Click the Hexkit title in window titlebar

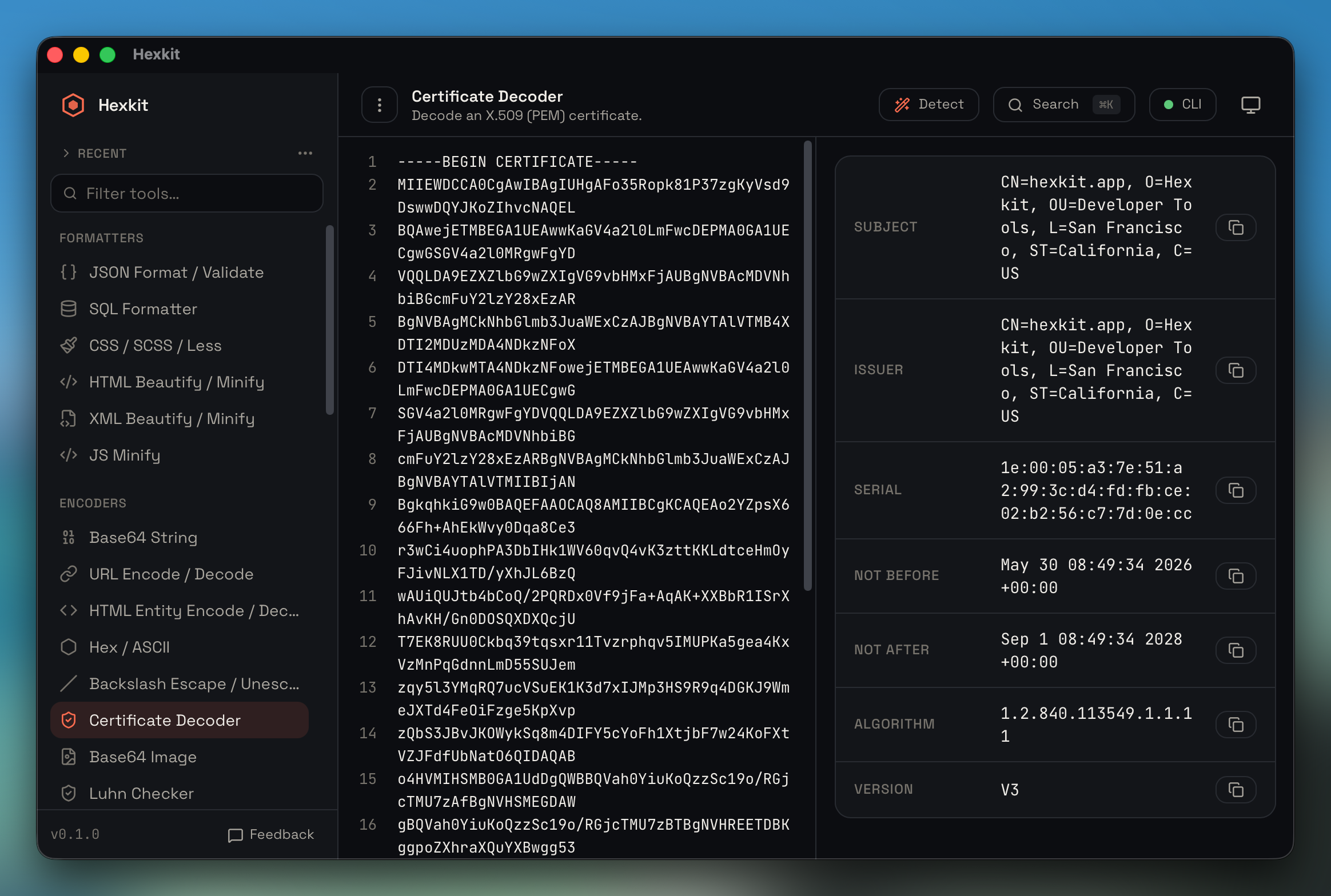click(156, 54)
